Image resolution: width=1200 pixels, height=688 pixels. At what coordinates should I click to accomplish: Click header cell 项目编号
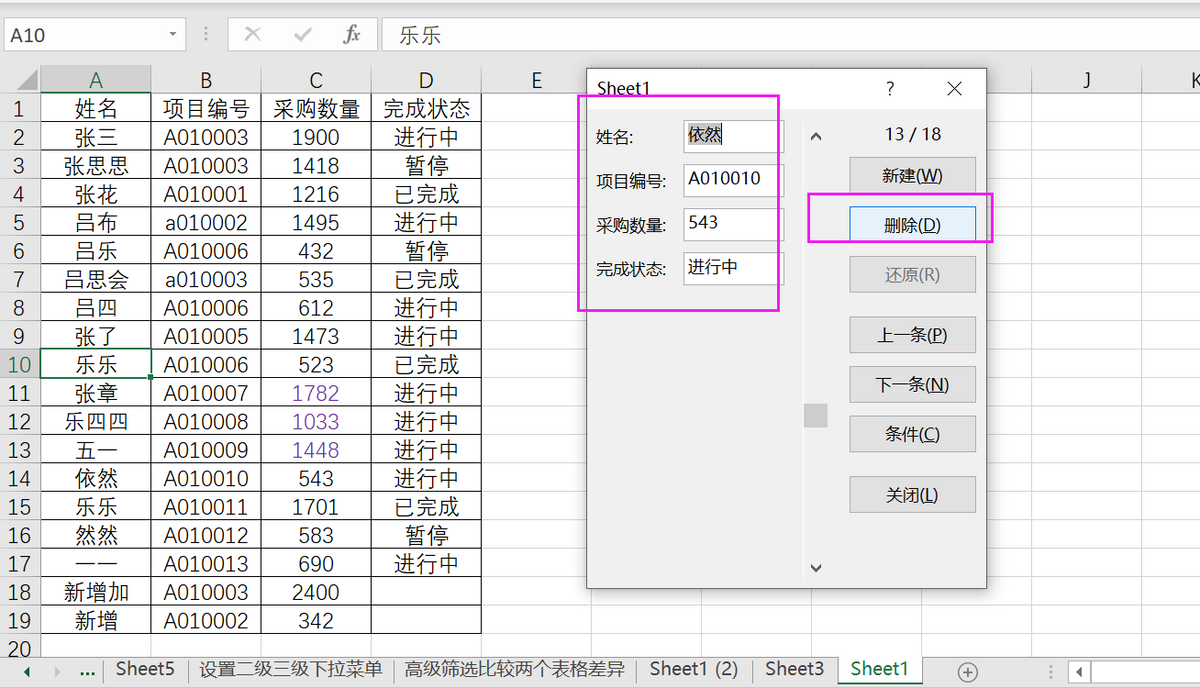pyautogui.click(x=206, y=108)
